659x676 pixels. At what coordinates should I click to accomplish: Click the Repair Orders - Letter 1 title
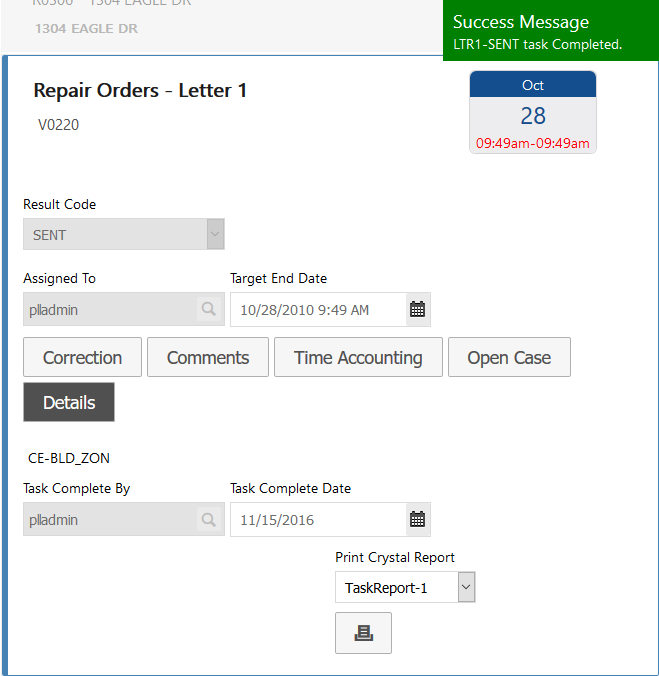click(x=140, y=91)
